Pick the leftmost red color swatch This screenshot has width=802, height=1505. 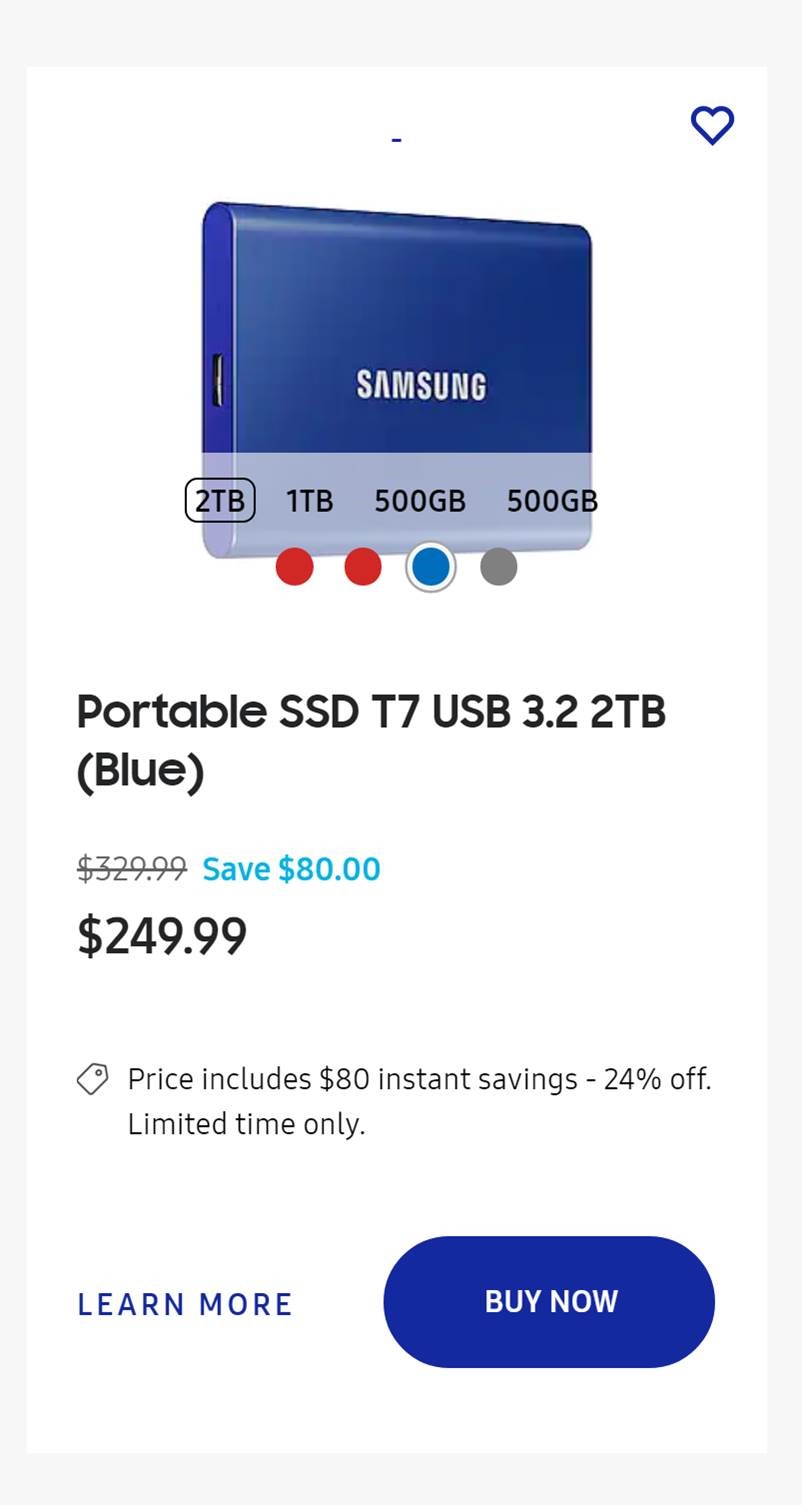(x=295, y=567)
